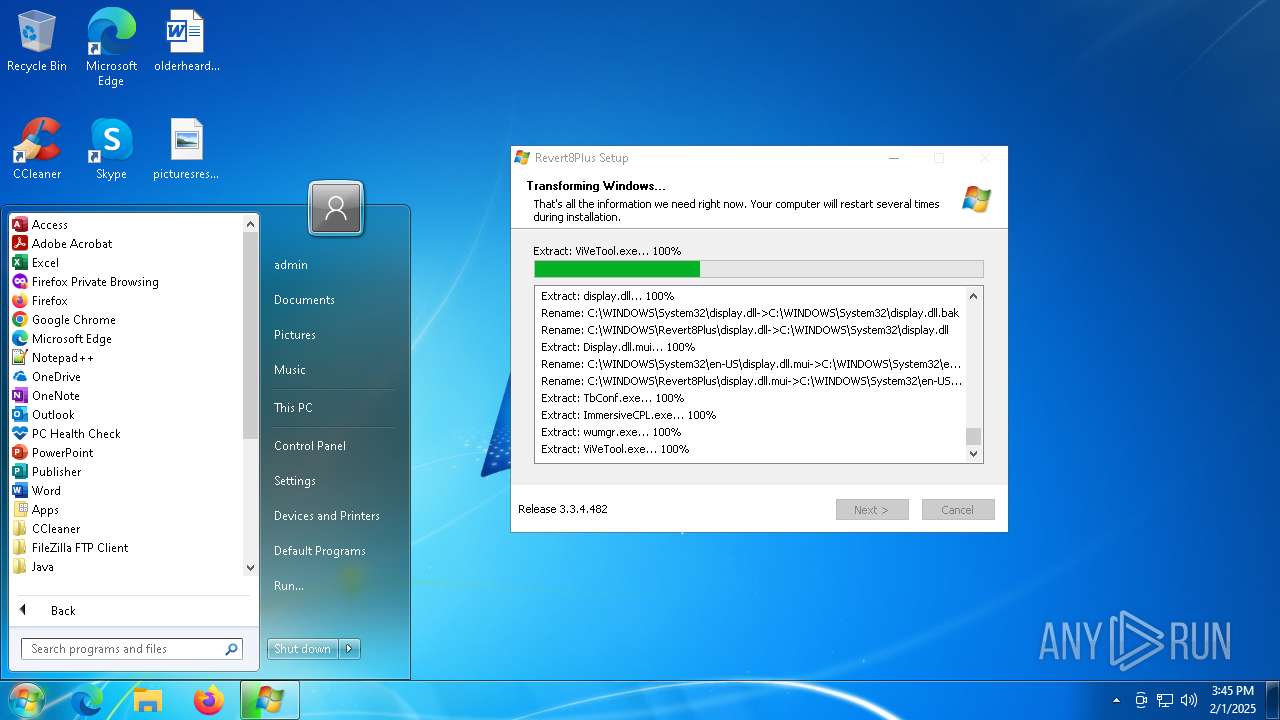
Task: Launch CCleaner from the desktop shortcut
Action: 37,149
